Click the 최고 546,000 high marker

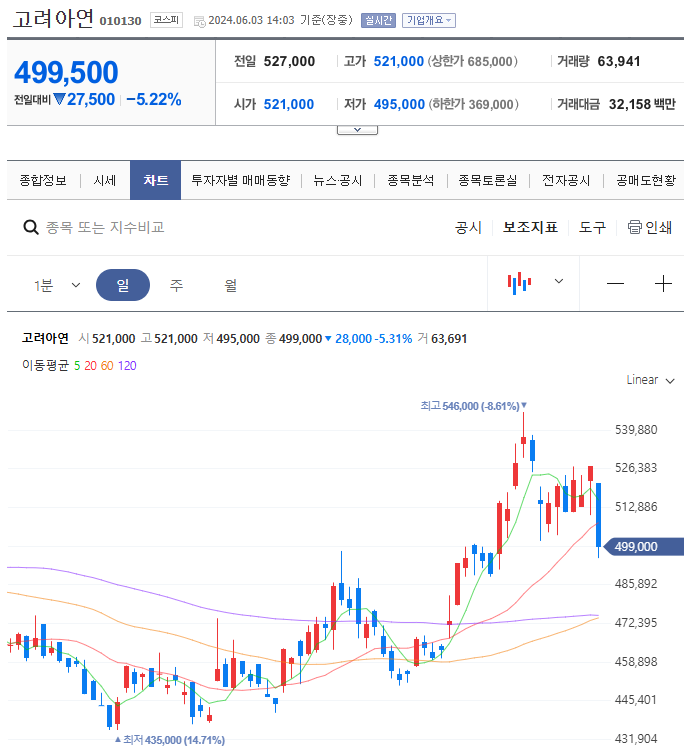click(x=473, y=406)
